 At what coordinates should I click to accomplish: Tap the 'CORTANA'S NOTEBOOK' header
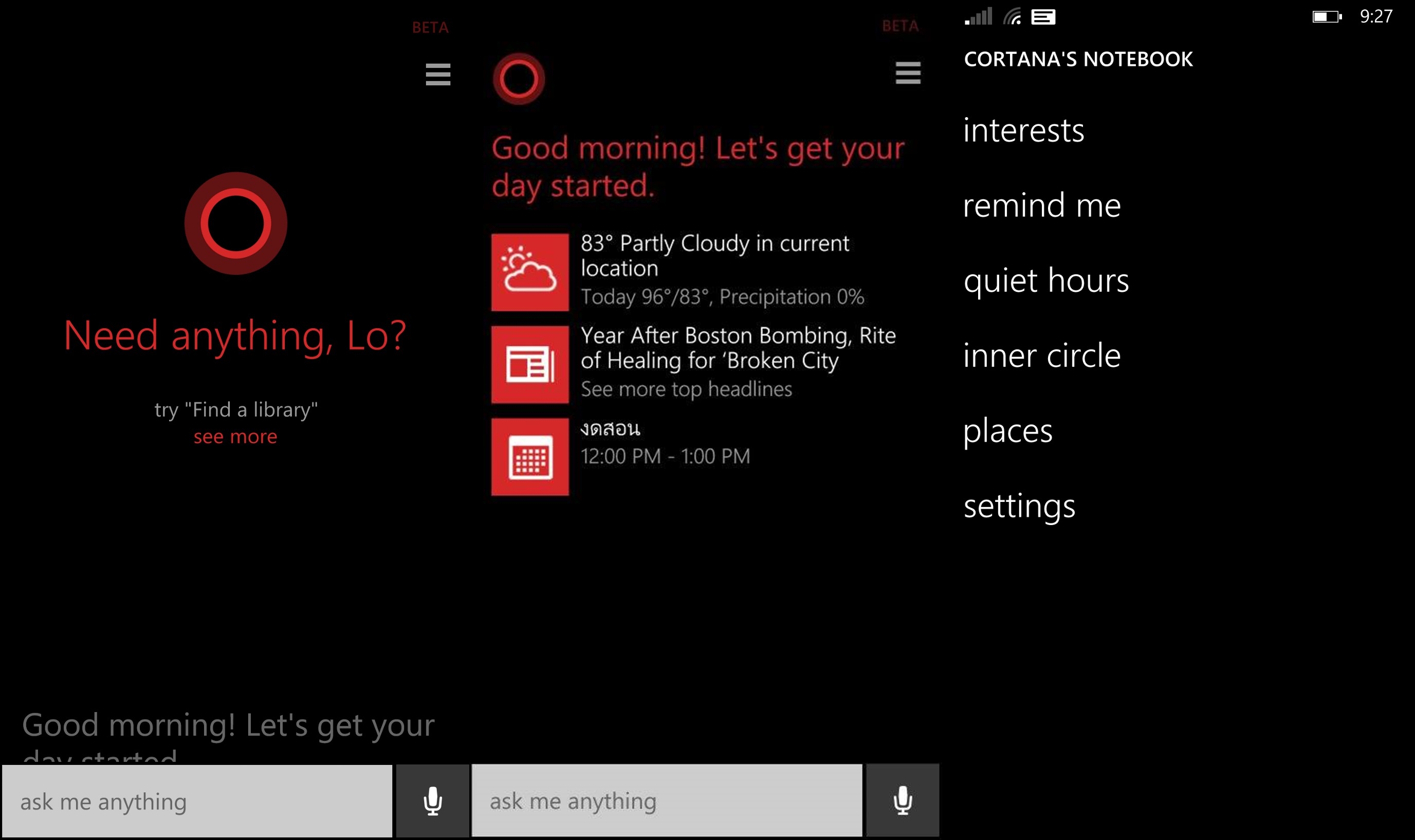tap(1078, 59)
